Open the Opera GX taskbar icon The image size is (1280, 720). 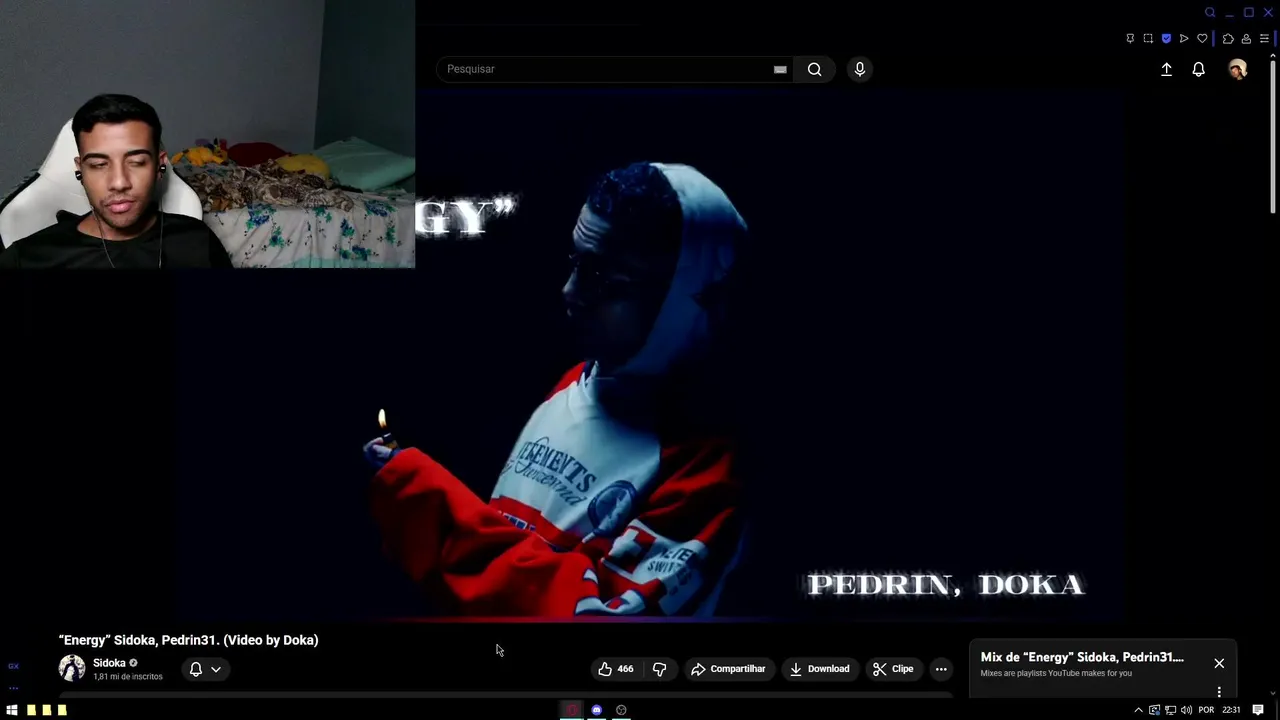572,710
